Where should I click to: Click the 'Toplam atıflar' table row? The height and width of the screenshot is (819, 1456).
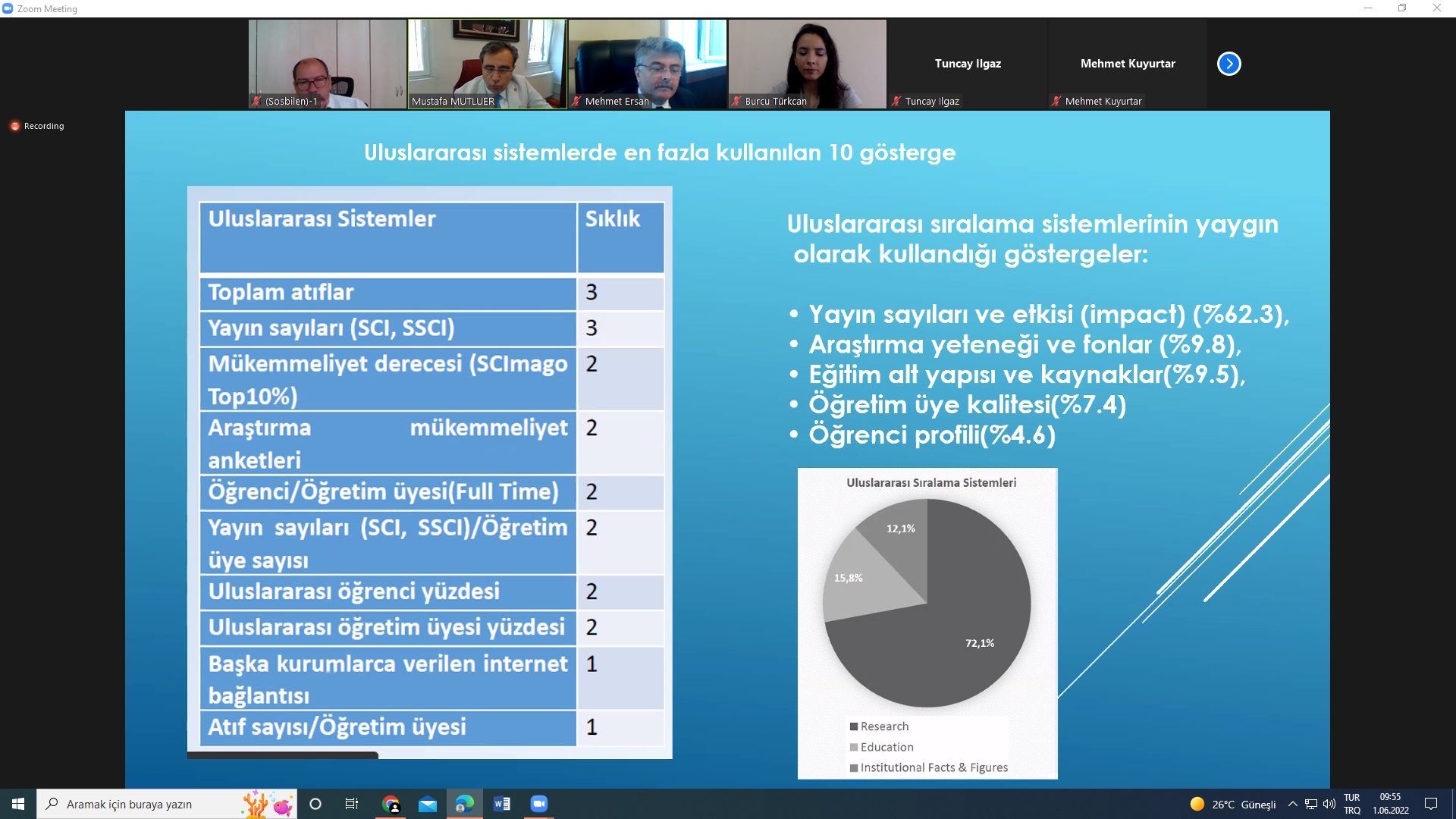[431, 293]
